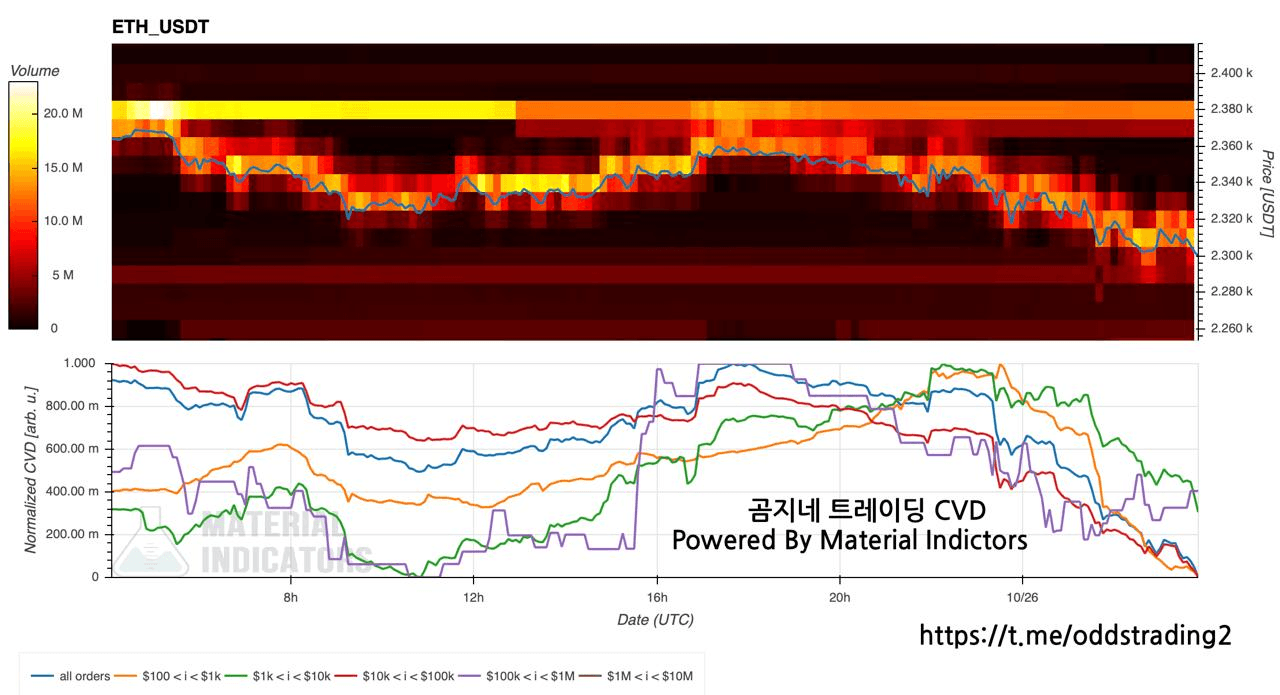Screen dimensions: 1280x695
Task: Click the 10/26 date axis marker
Action: (1022, 597)
